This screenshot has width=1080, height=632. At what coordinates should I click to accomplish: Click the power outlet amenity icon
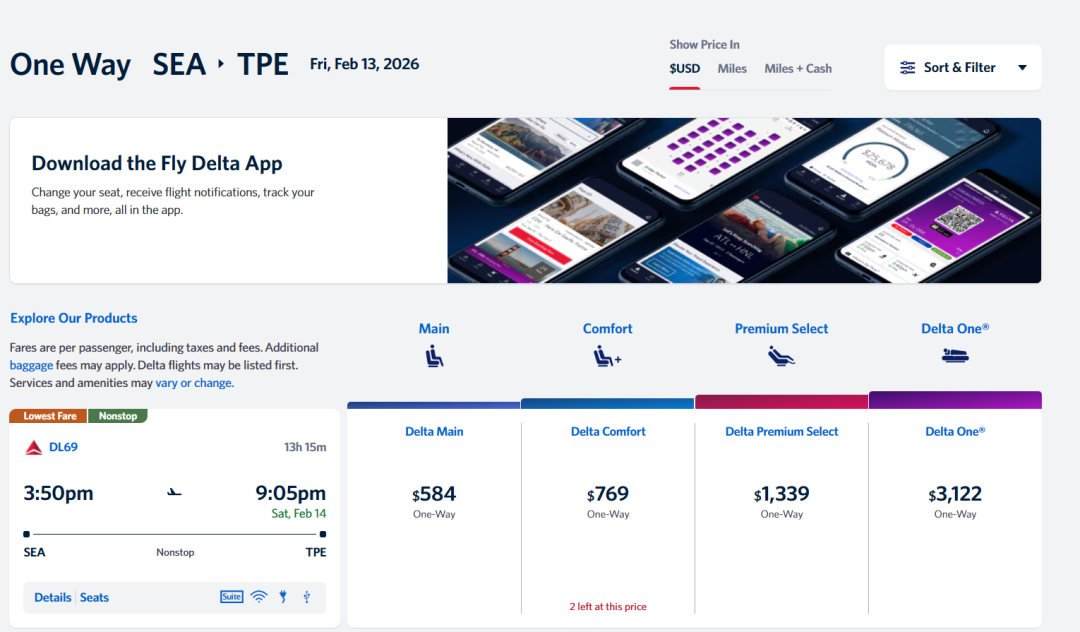pyautogui.click(x=284, y=597)
